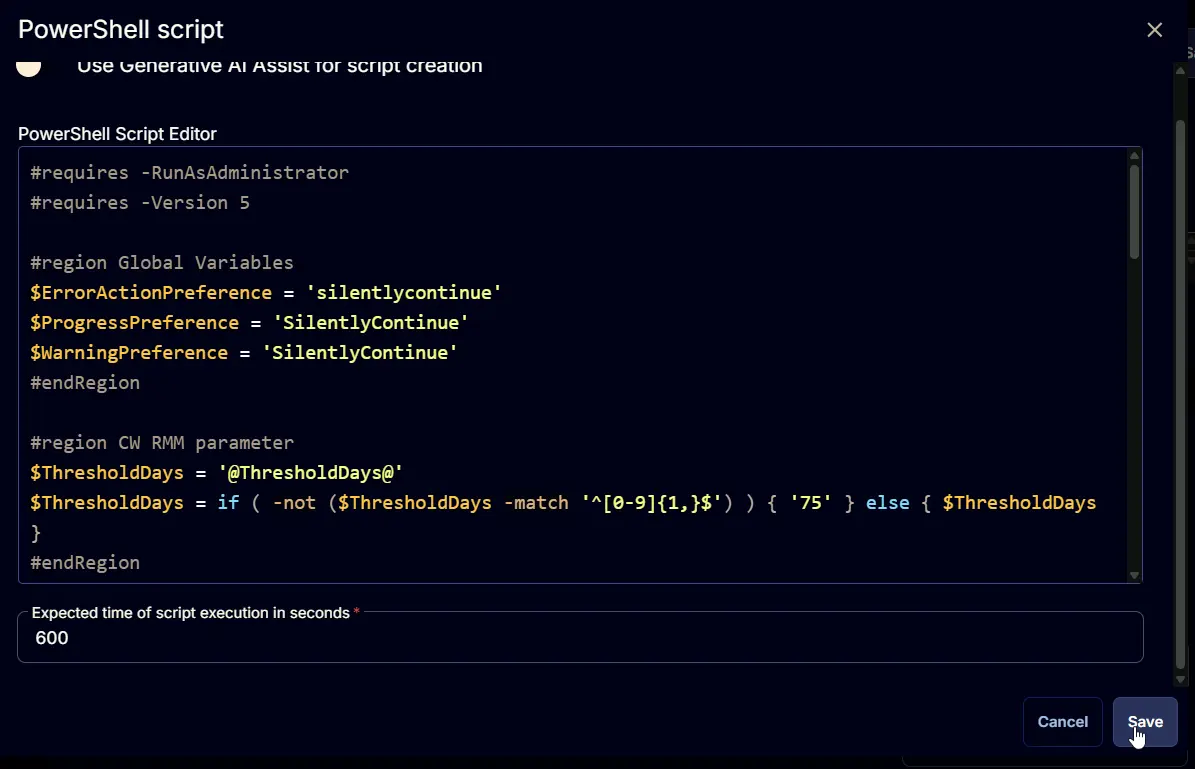Click the dialog's scroll-down arrow
Viewport: 1195px width, 769px height.
1181,679
